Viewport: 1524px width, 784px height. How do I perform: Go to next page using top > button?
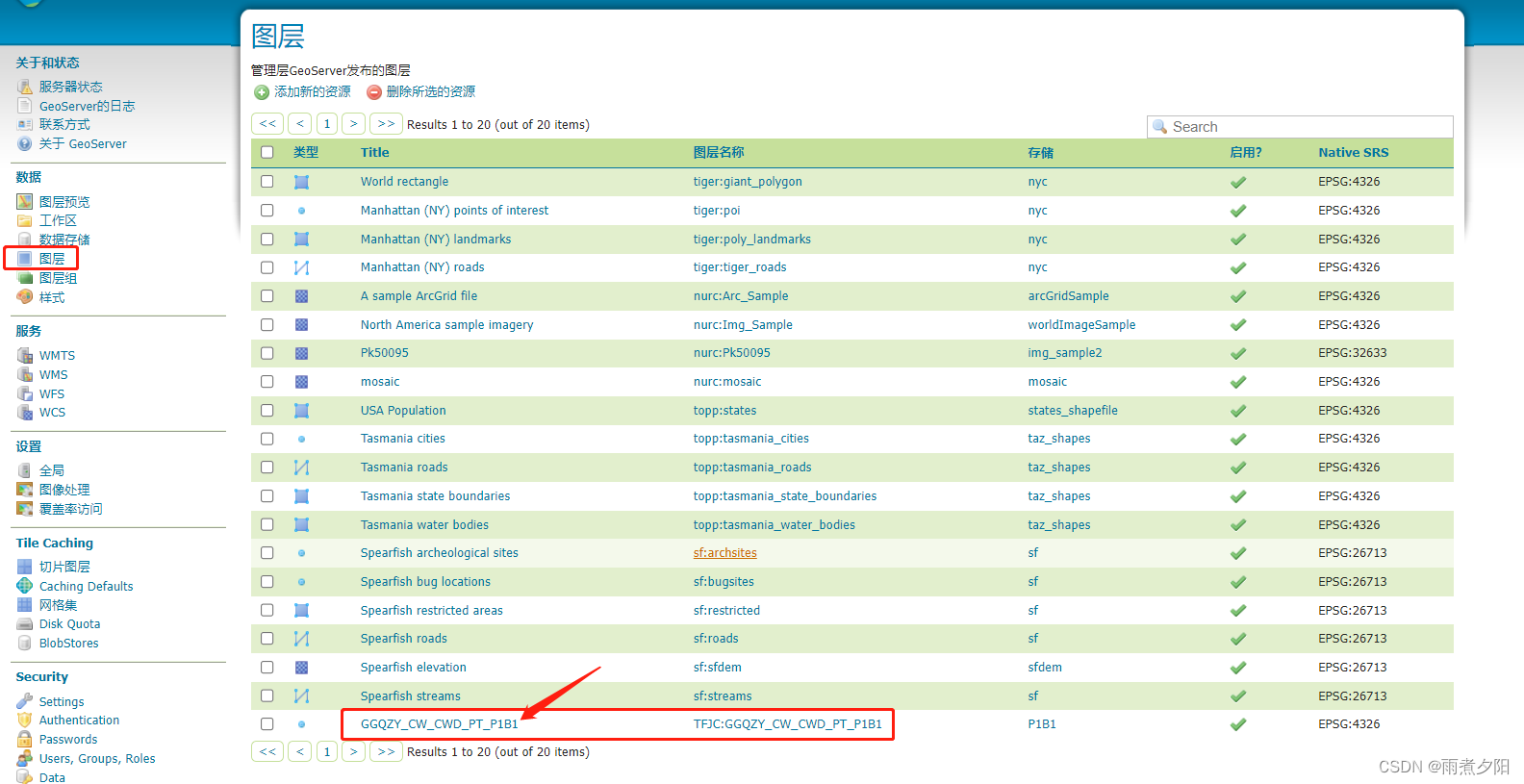point(354,124)
